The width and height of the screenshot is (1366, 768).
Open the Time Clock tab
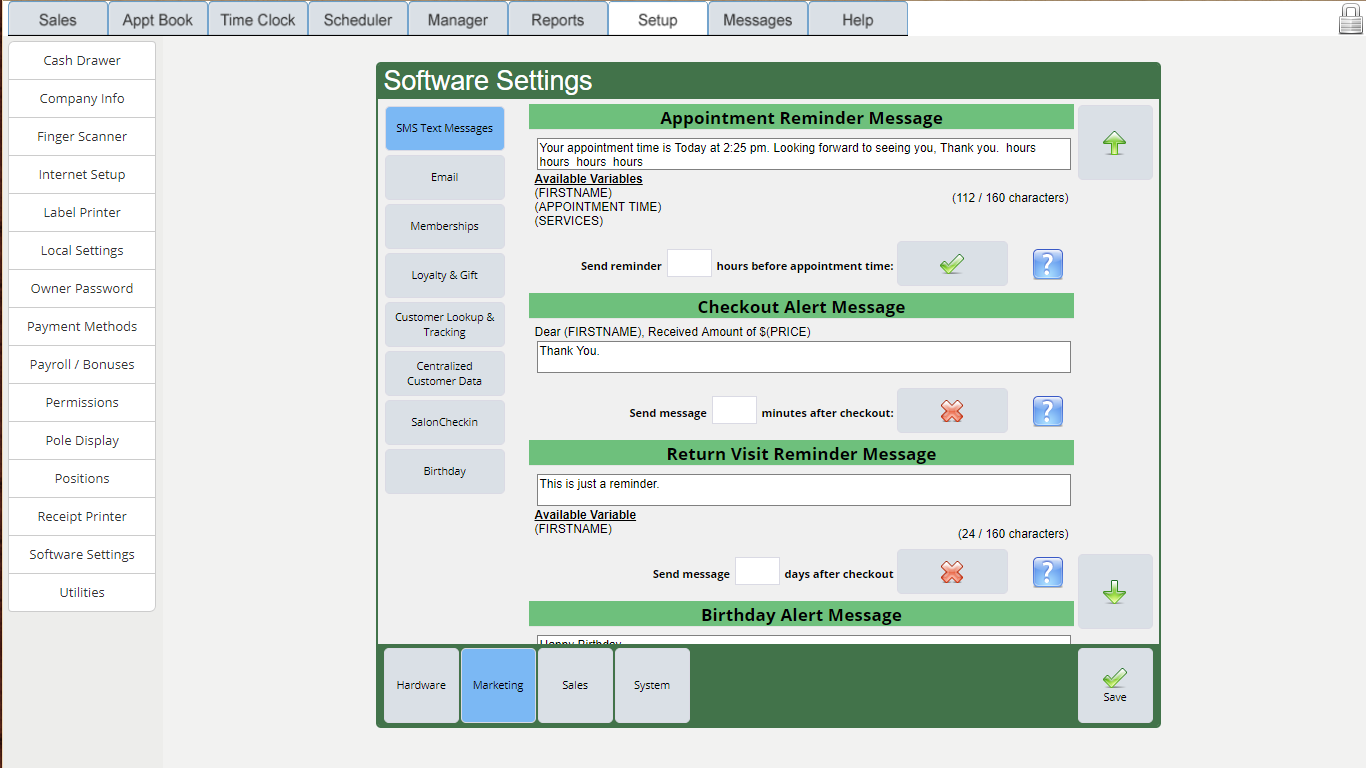click(258, 19)
